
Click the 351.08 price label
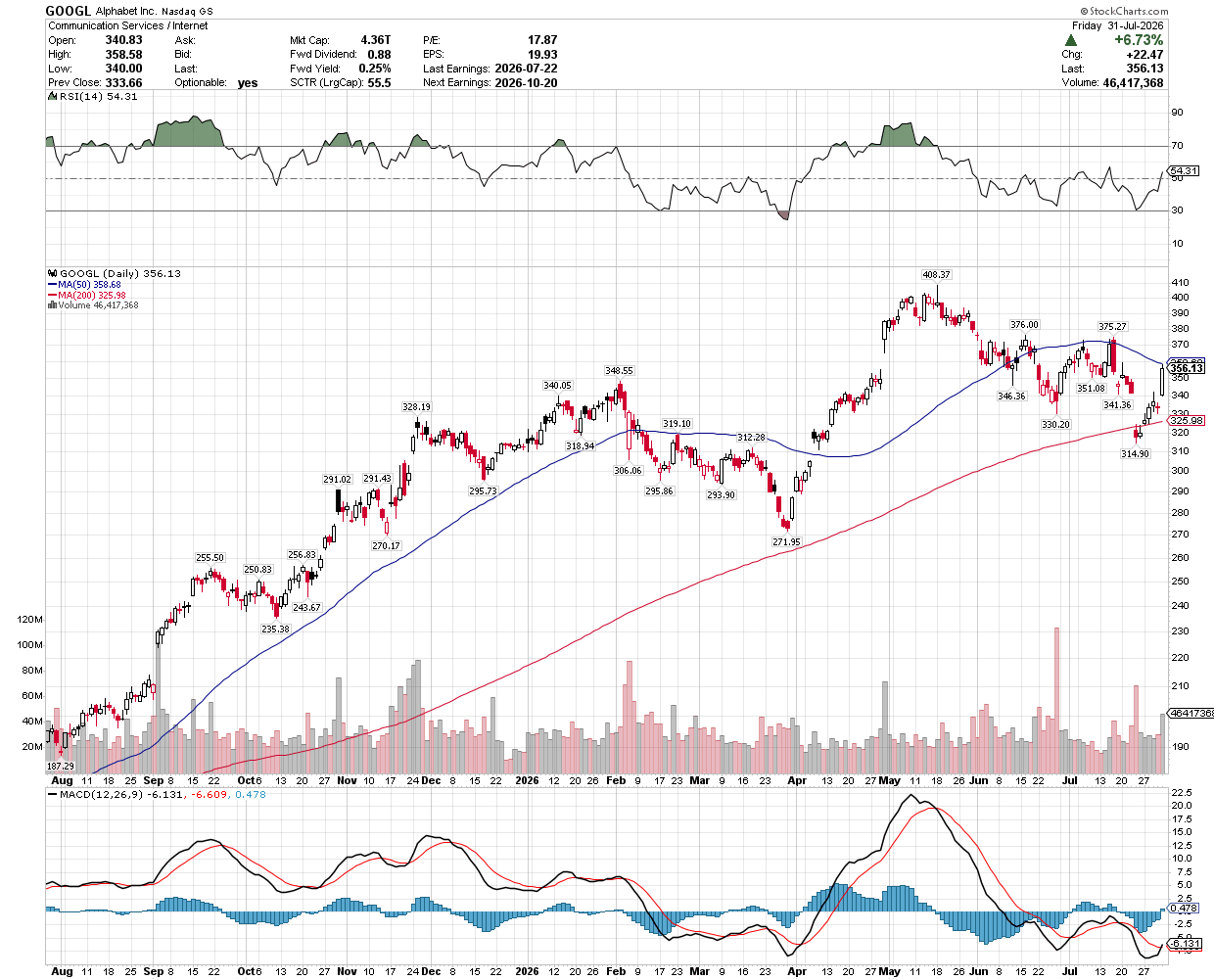click(x=1091, y=389)
